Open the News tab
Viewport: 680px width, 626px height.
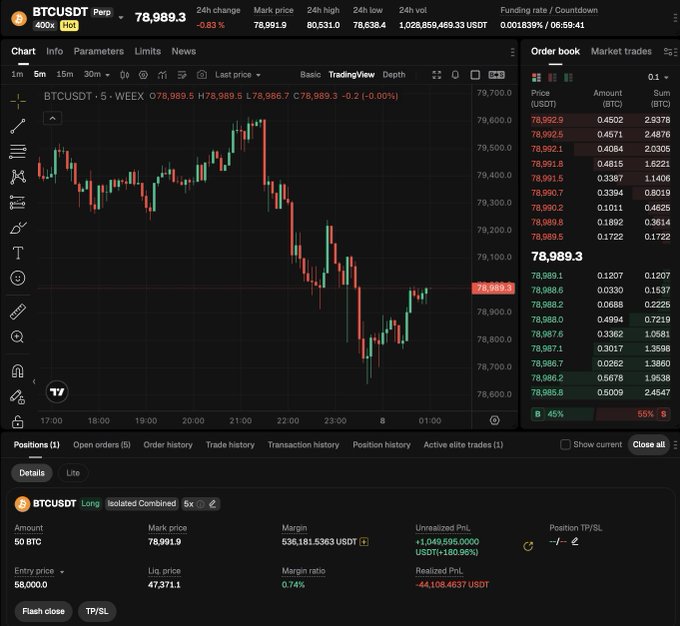click(183, 51)
